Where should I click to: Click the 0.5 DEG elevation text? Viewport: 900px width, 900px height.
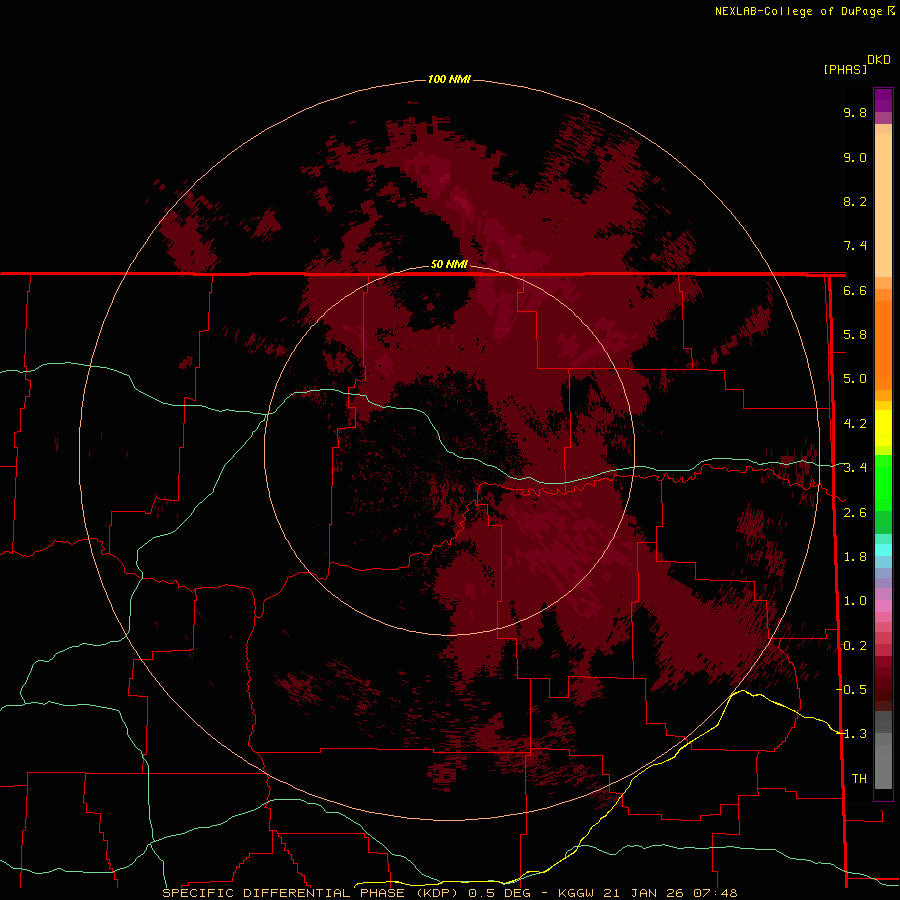[499, 893]
